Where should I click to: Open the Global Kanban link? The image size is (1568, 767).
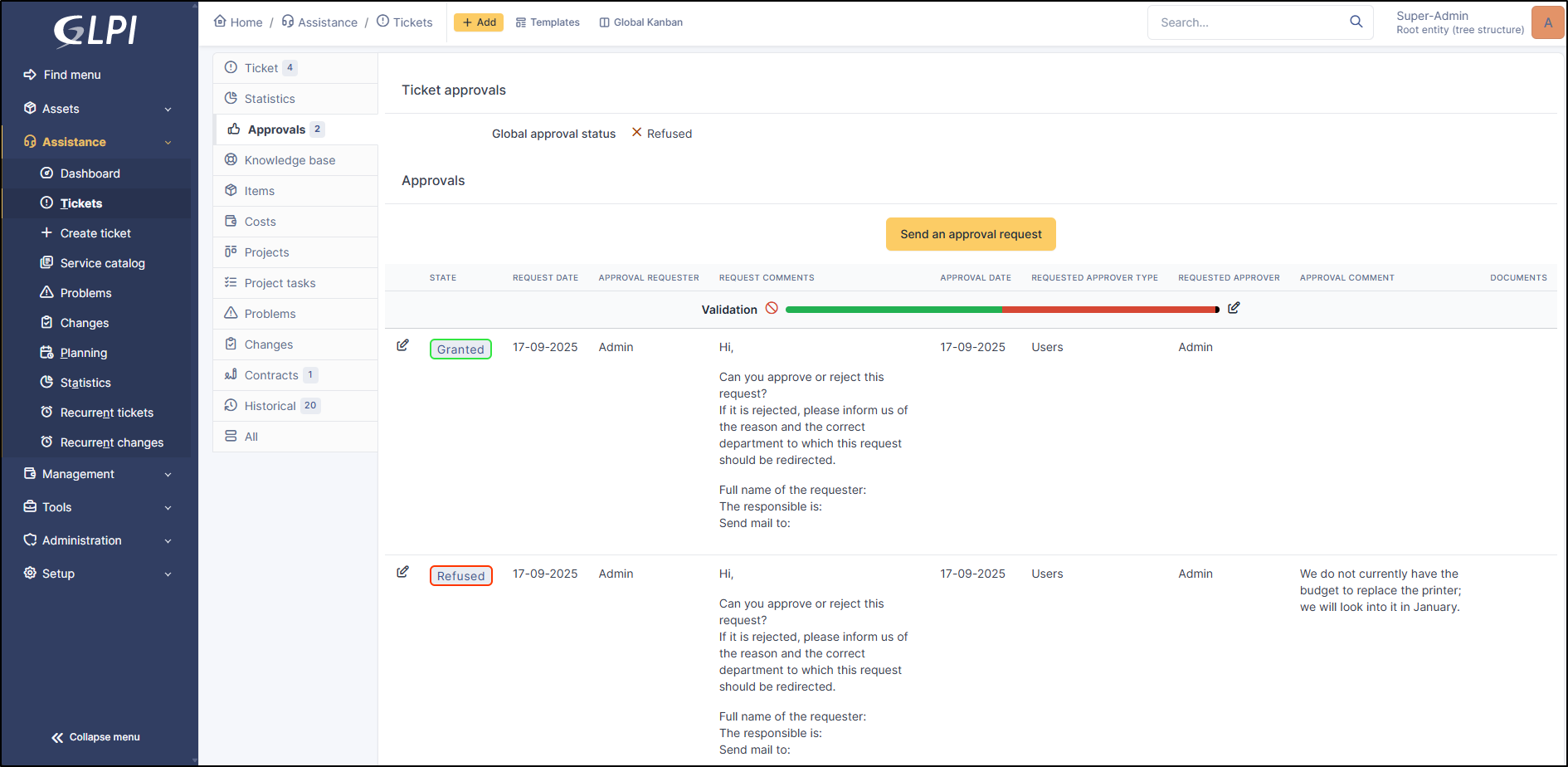pos(640,22)
